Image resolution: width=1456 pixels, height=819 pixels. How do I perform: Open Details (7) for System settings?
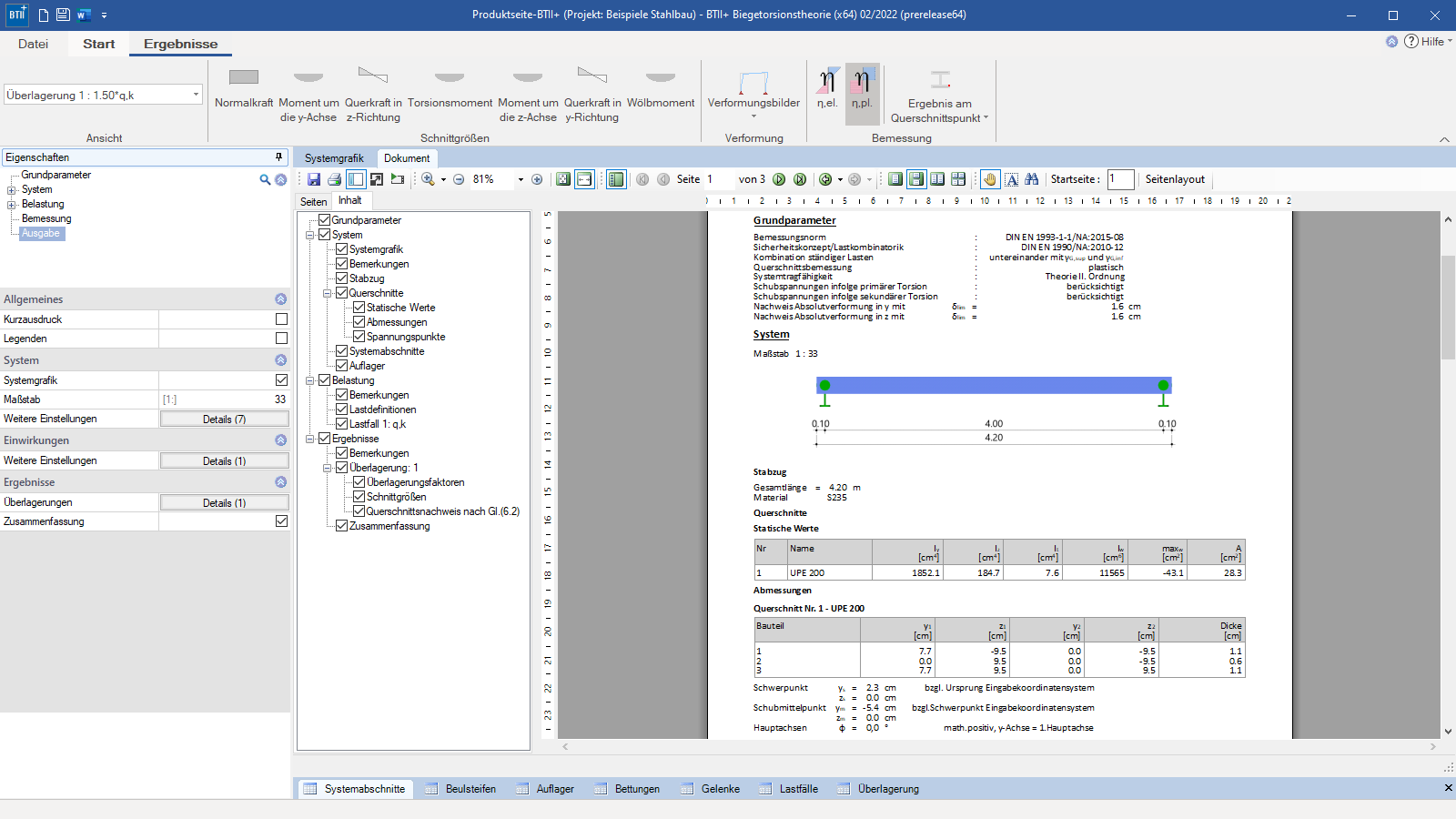click(225, 420)
